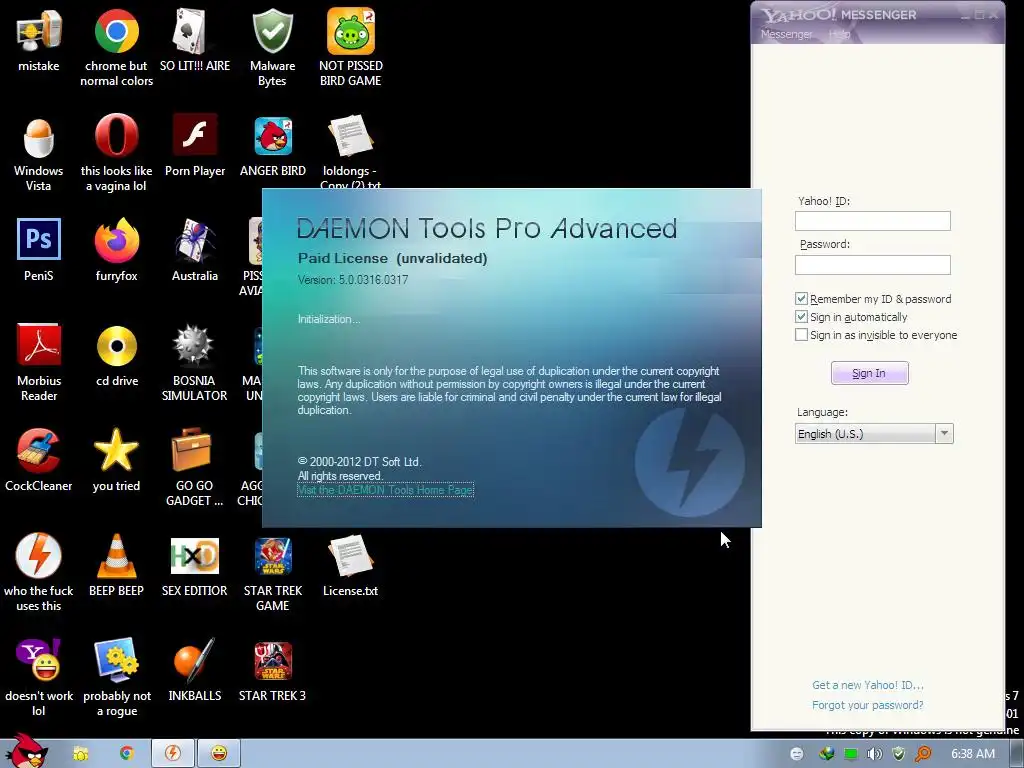1024x768 pixels.
Task: Click the tray network globe icon
Action: (826, 754)
